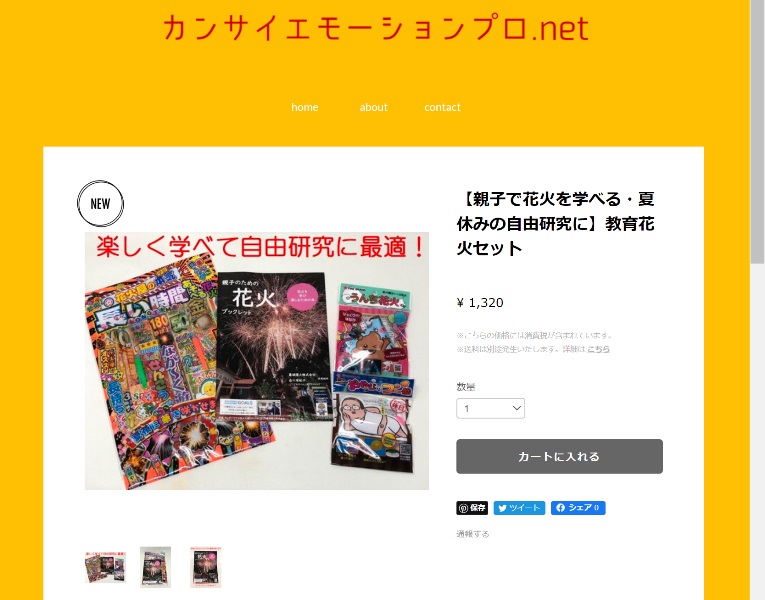Click the product title 教育花火セット
Image resolution: width=765 pixels, height=600 pixels.
[x=556, y=223]
